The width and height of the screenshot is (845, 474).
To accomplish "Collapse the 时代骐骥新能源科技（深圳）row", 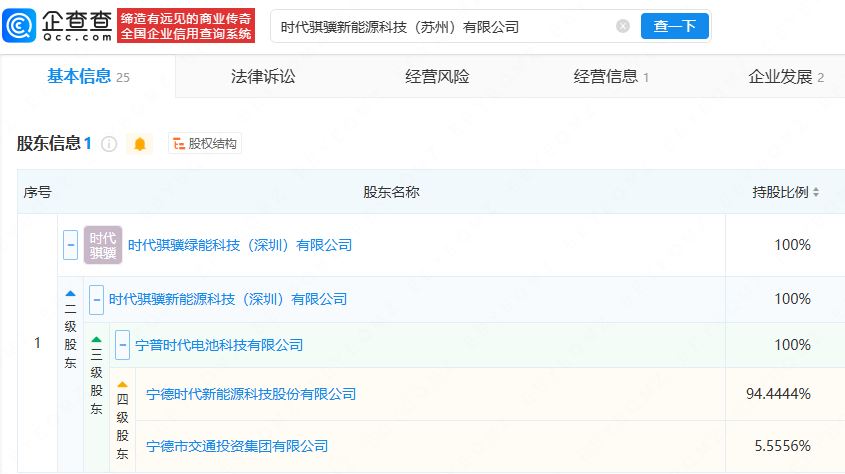I will tap(96, 299).
